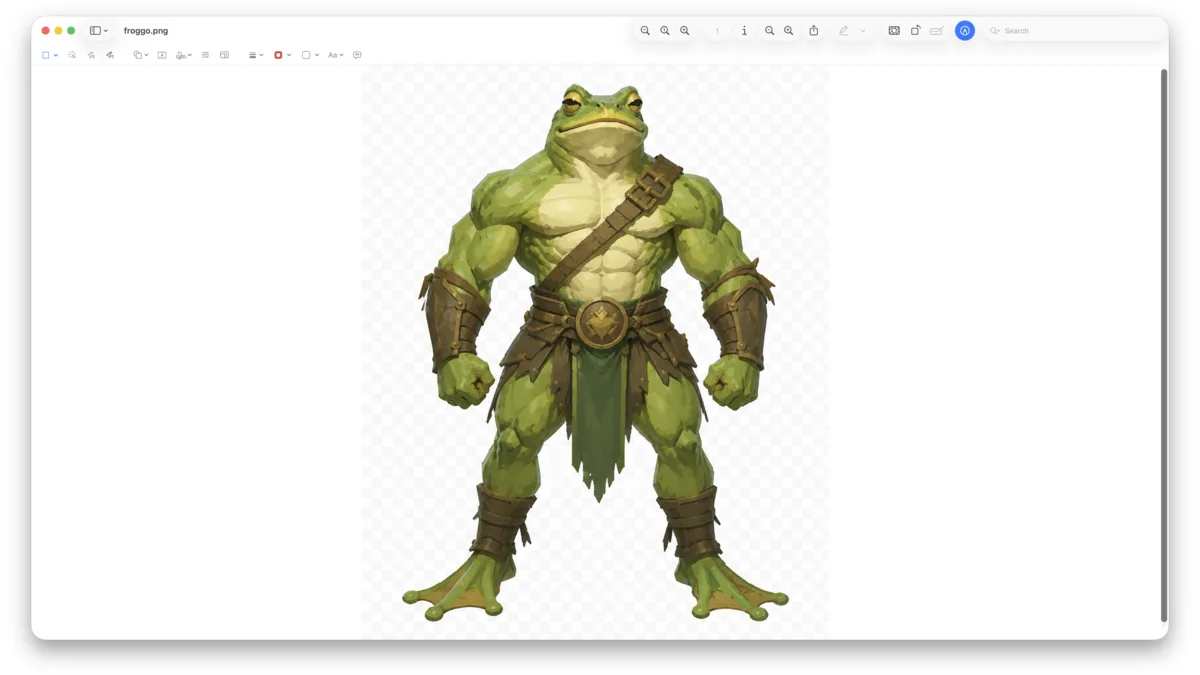Screen dimensions: 1200x675
Task: Add a speech bubble note annotation
Action: coord(357,55)
